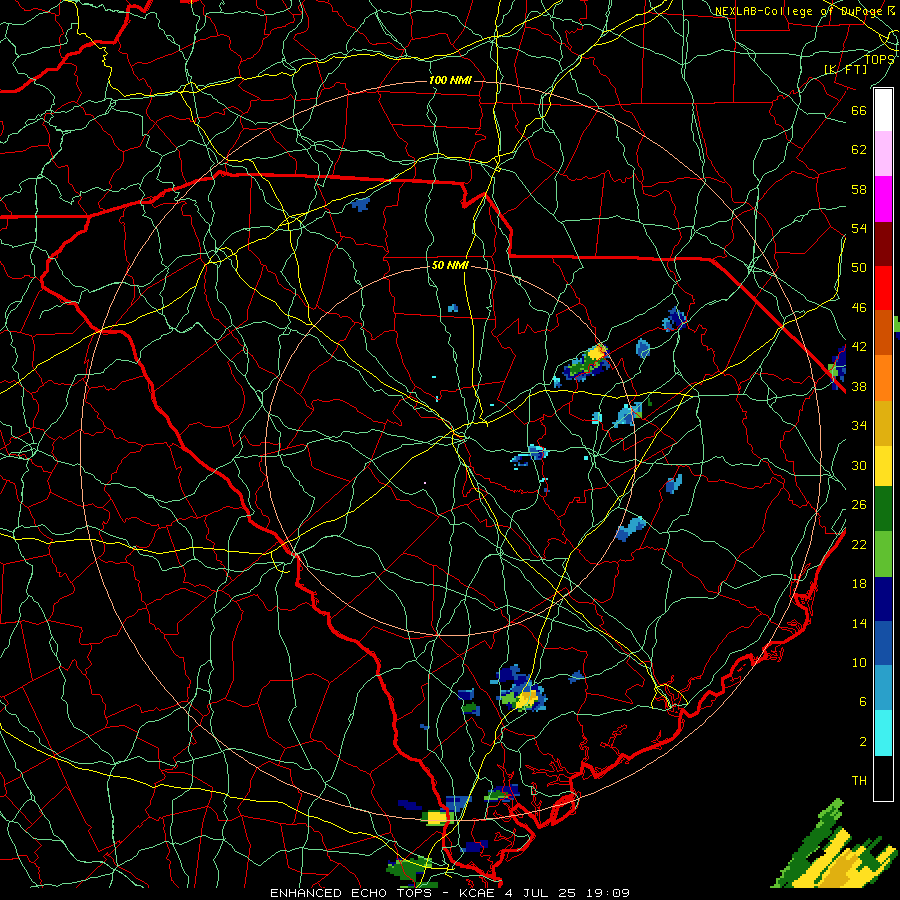
Task: Click the legend value "26"
Action: tap(859, 505)
